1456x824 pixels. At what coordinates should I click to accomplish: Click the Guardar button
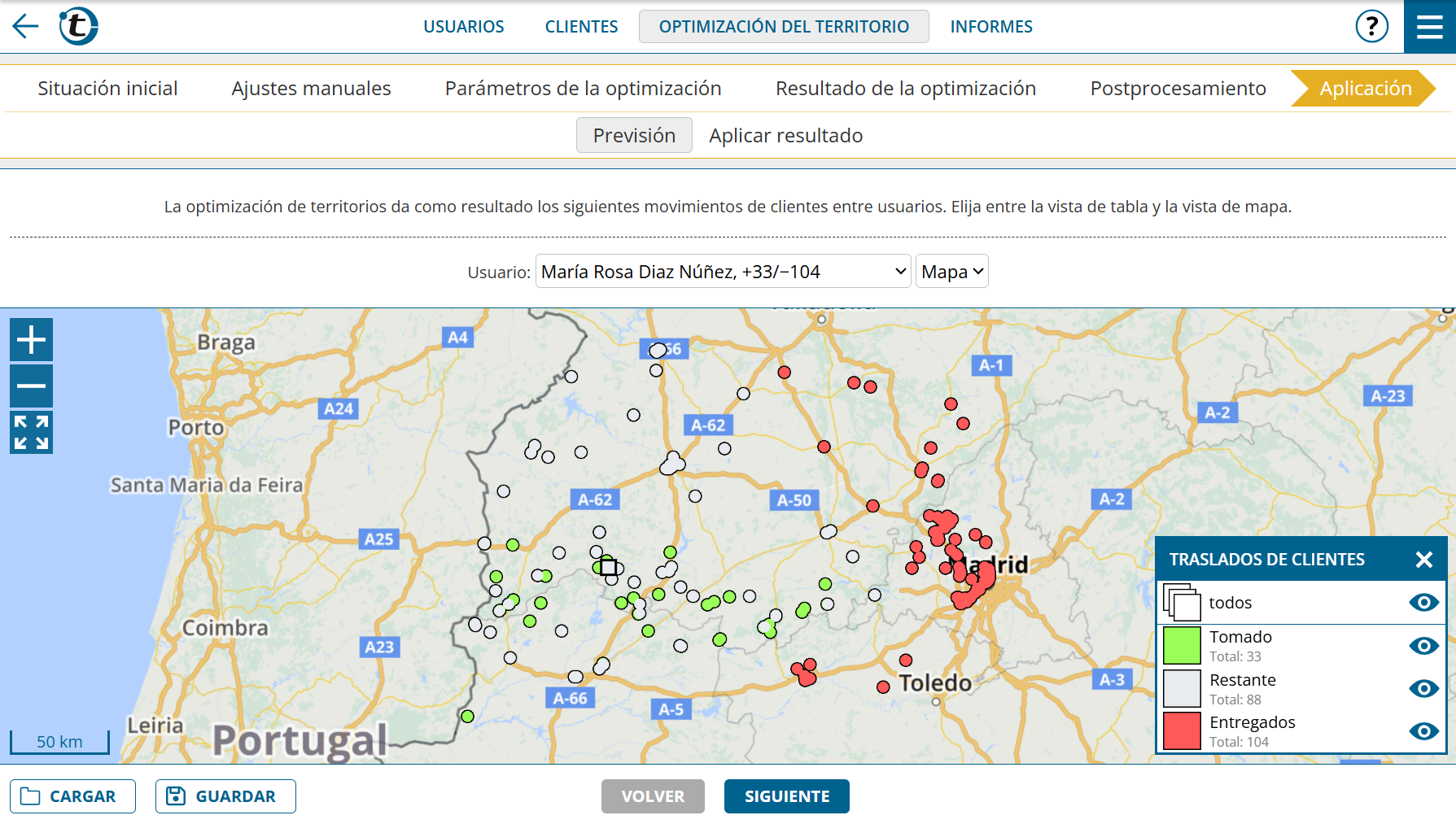[225, 796]
